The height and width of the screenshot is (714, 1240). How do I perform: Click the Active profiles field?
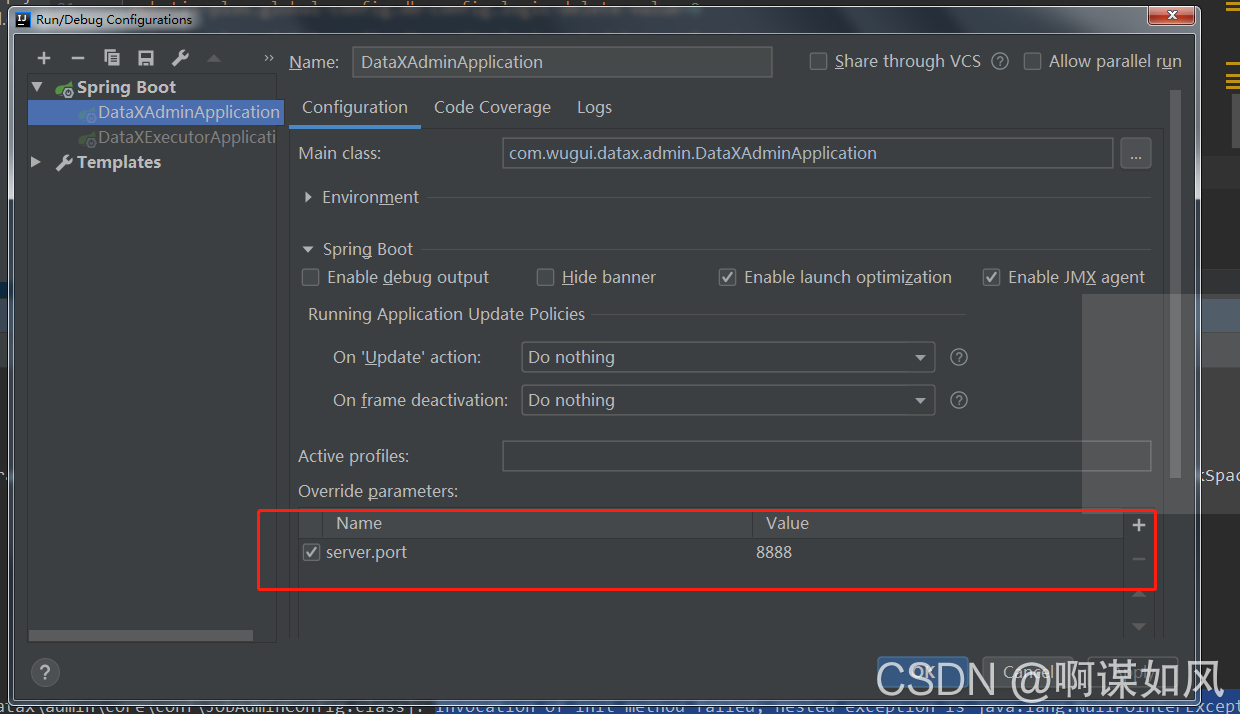[826, 456]
